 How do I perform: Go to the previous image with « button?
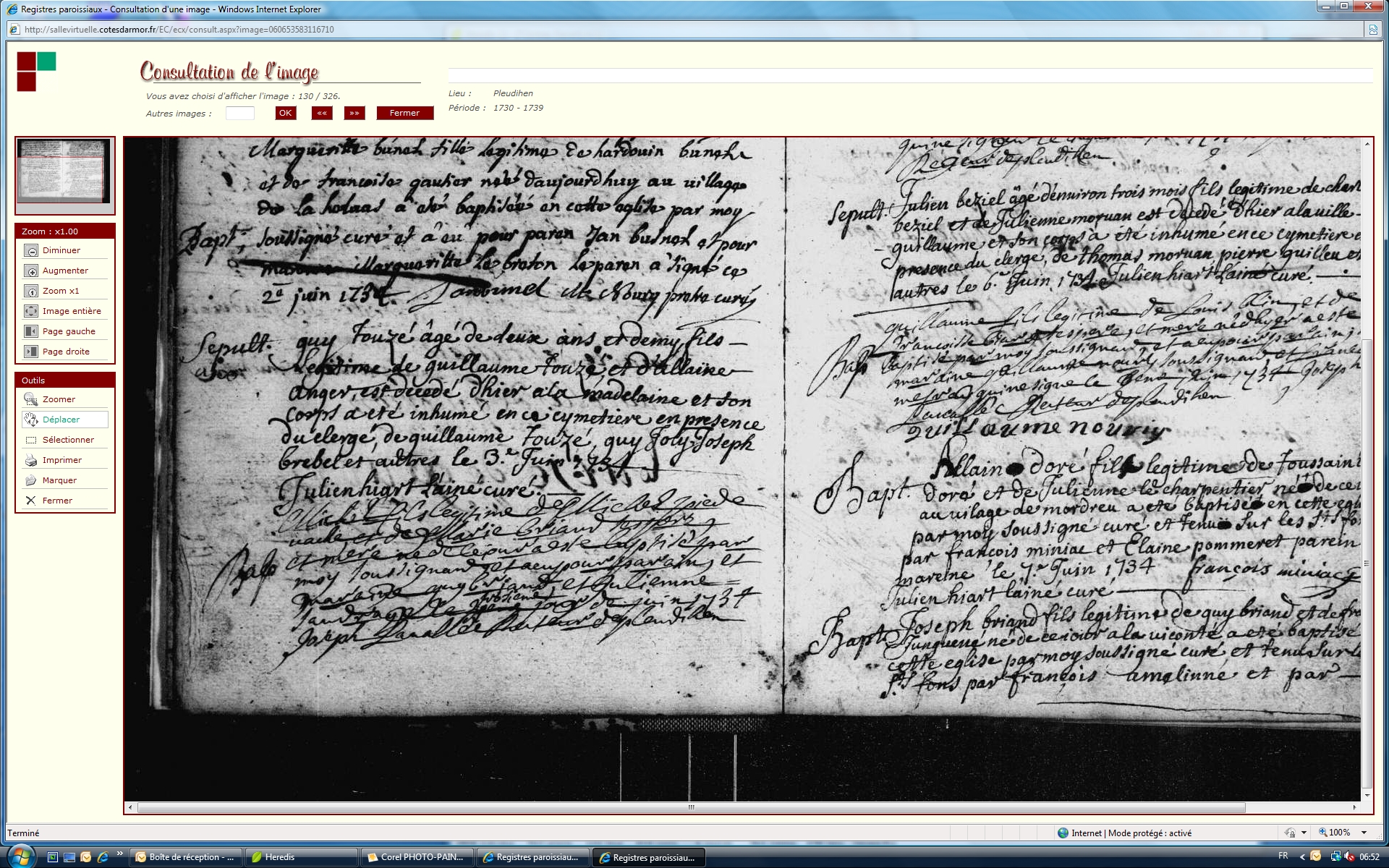(x=322, y=113)
